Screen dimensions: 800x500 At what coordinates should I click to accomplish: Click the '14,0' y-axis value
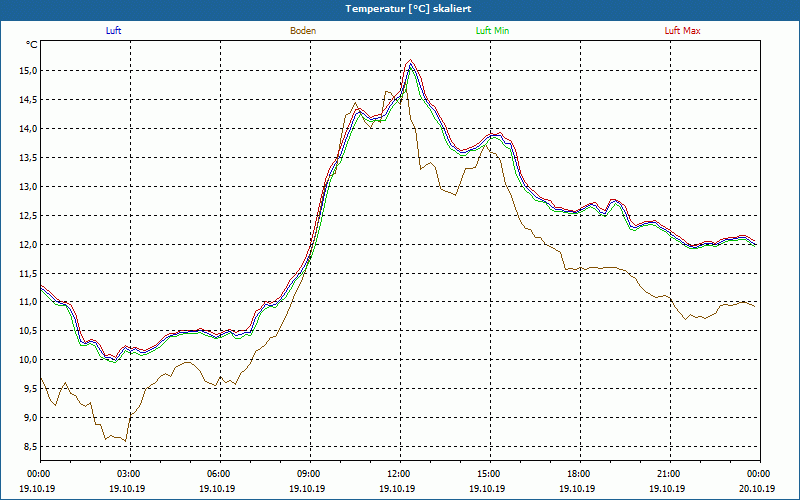tap(29, 129)
